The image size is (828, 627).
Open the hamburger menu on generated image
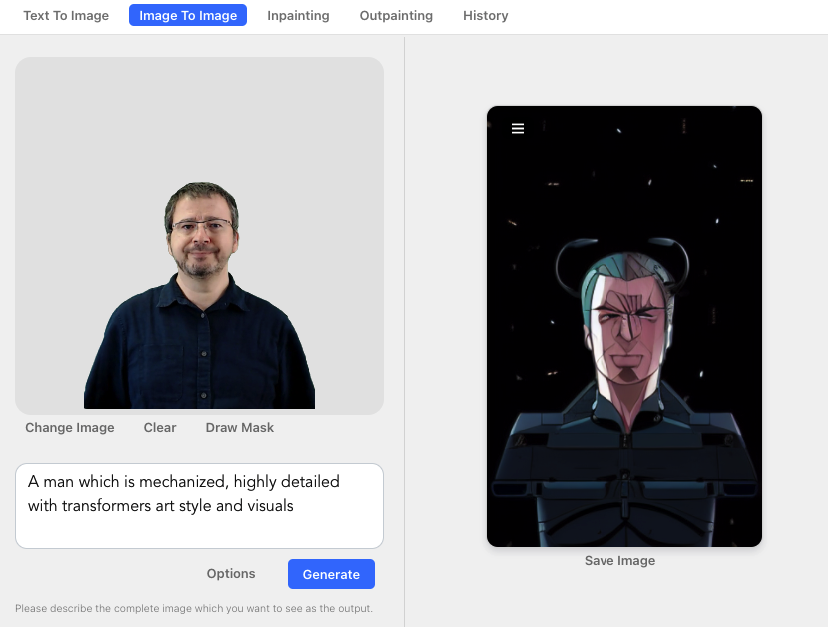[518, 129]
